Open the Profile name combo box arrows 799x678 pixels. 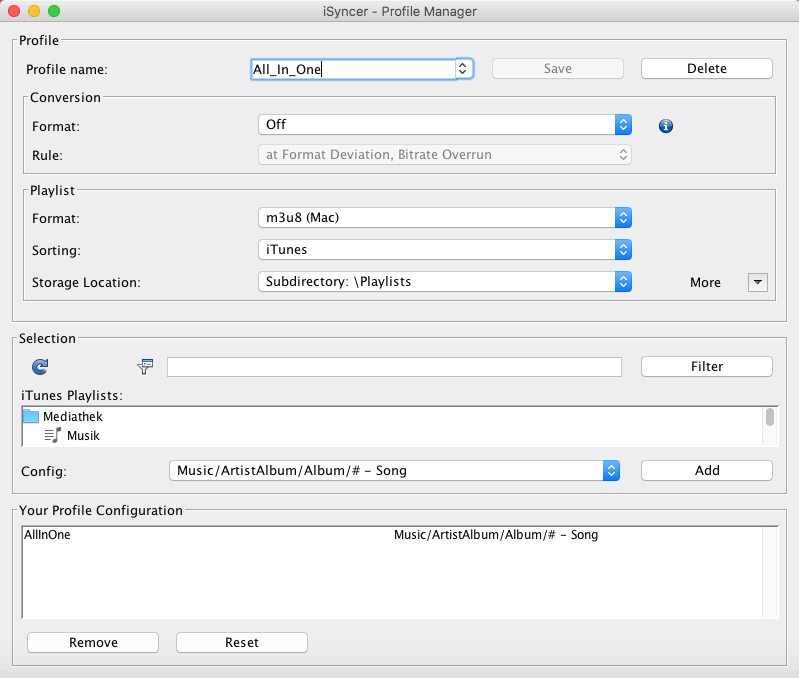click(463, 69)
